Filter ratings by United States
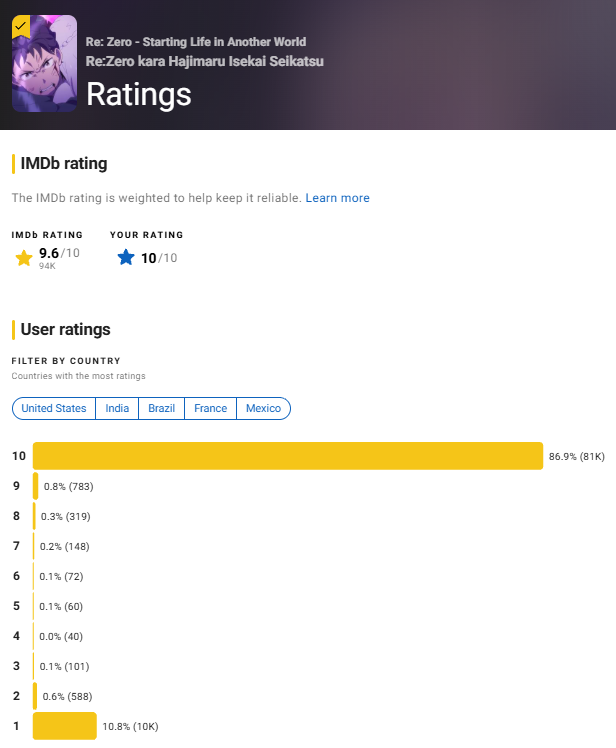Image resolution: width=616 pixels, height=748 pixels. pos(54,408)
